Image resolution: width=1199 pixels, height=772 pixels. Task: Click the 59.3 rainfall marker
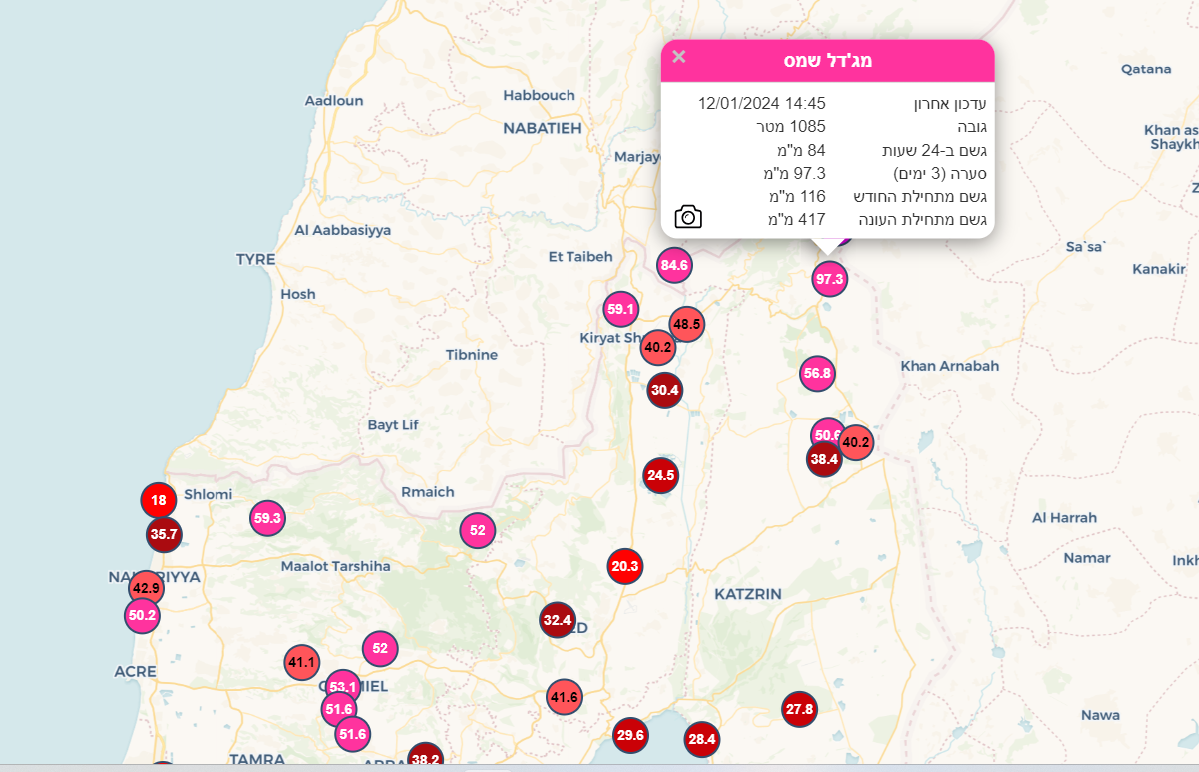coord(267,518)
